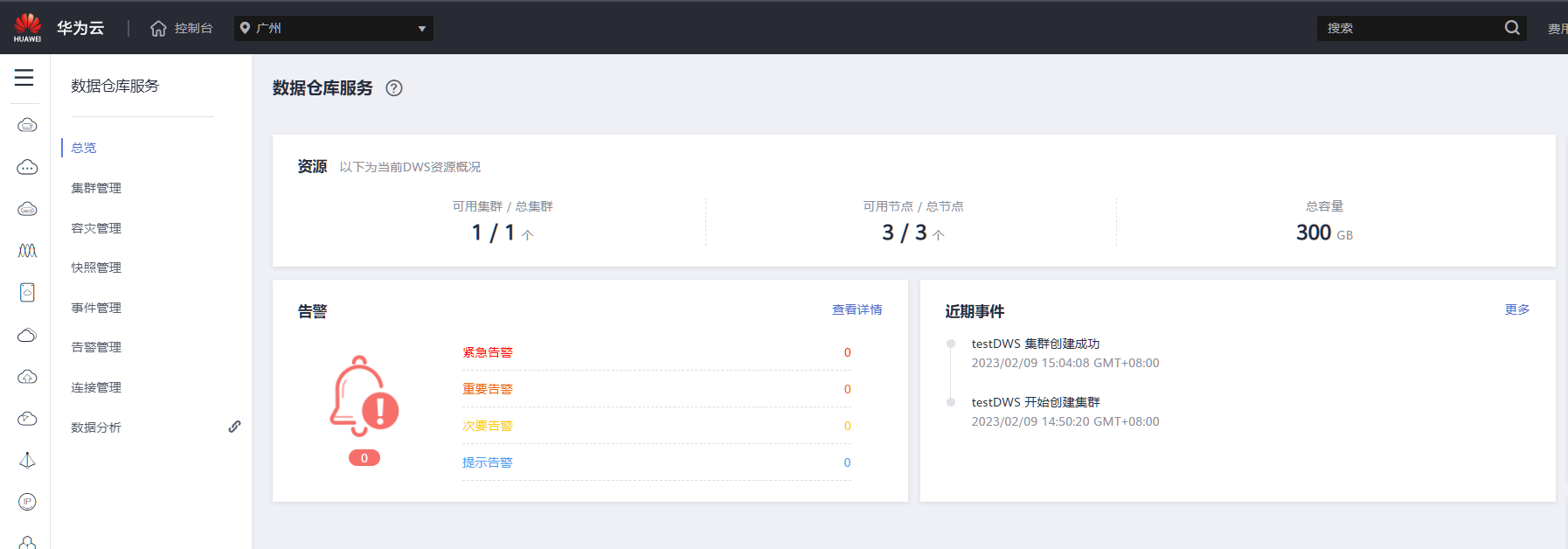Screen dimensions: 1568x549
Task: Go to 快照管理 menu item
Action: (x=96, y=268)
